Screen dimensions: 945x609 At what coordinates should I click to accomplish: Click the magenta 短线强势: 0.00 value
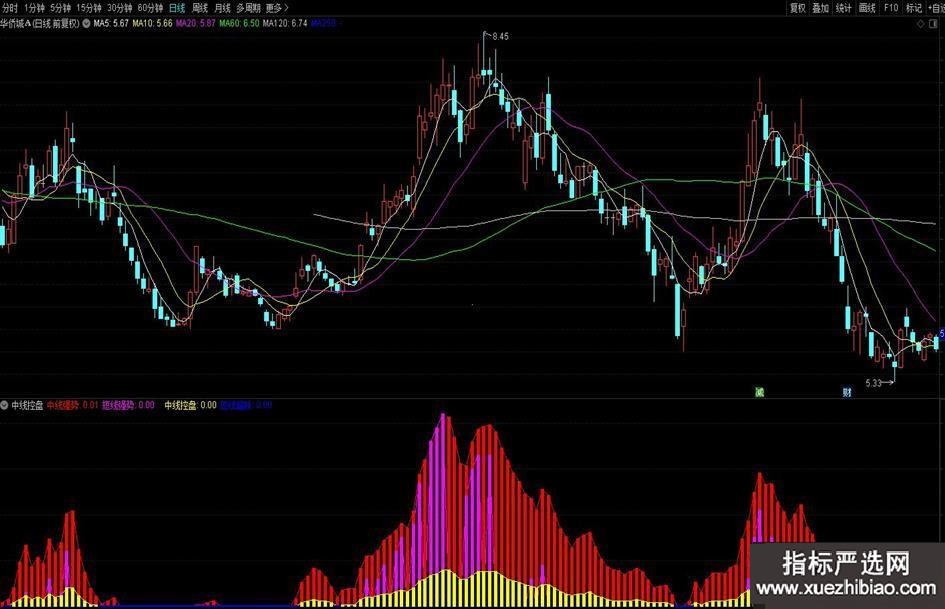[x=128, y=405]
